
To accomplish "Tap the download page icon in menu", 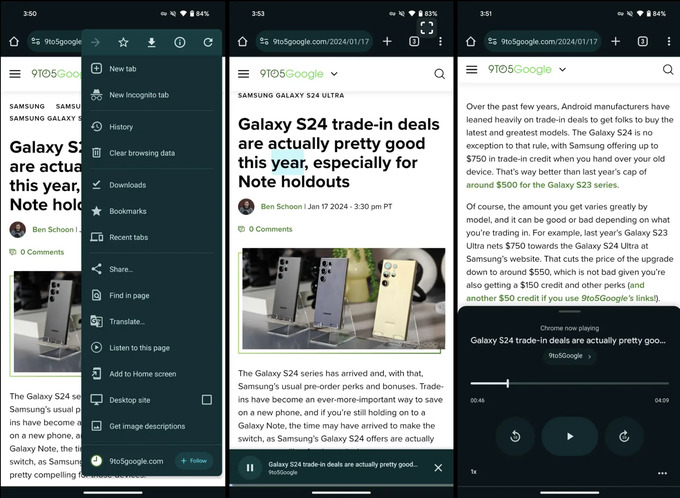I will click(151, 42).
